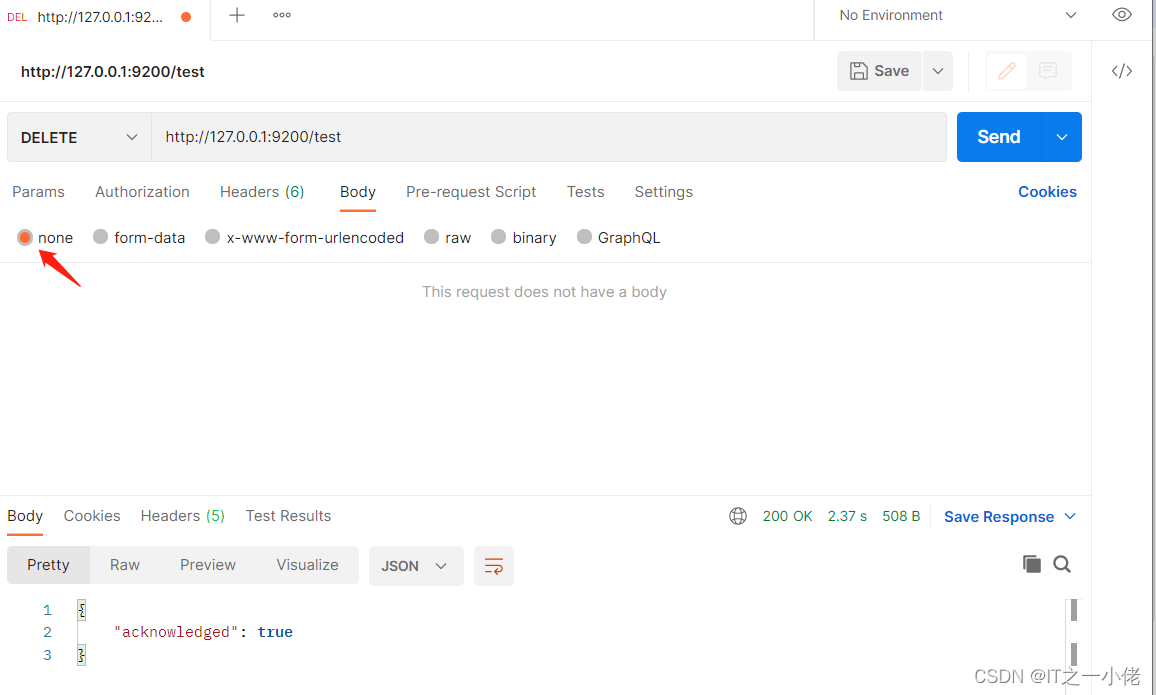This screenshot has height=695, width=1156.
Task: Open the Pre-request Script tab
Action: pos(471,192)
